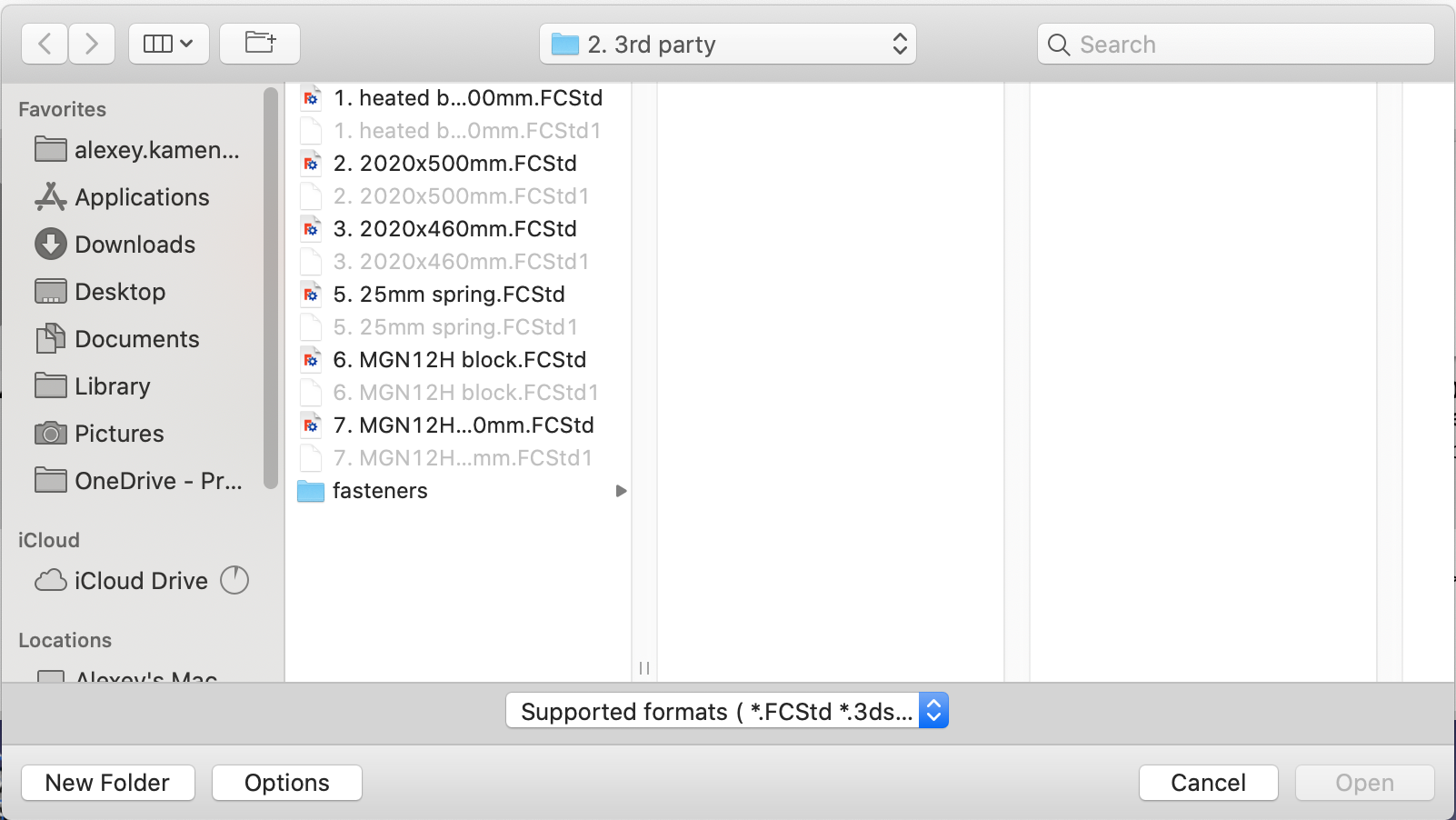Open the Supported formats dropdown
1456x820 pixels.
click(727, 711)
